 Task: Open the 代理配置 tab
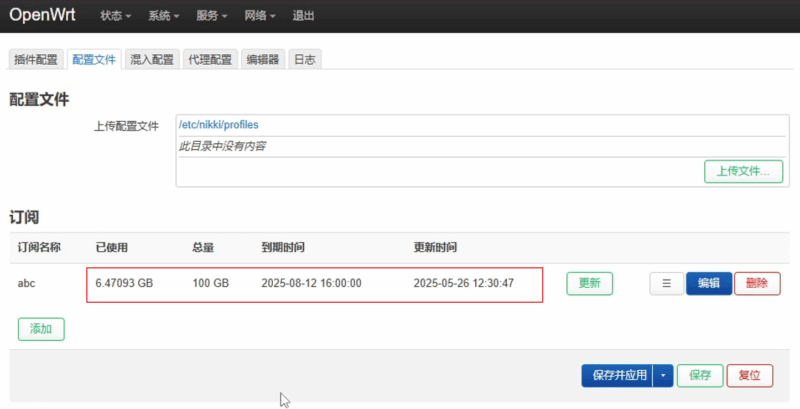pyautogui.click(x=211, y=60)
